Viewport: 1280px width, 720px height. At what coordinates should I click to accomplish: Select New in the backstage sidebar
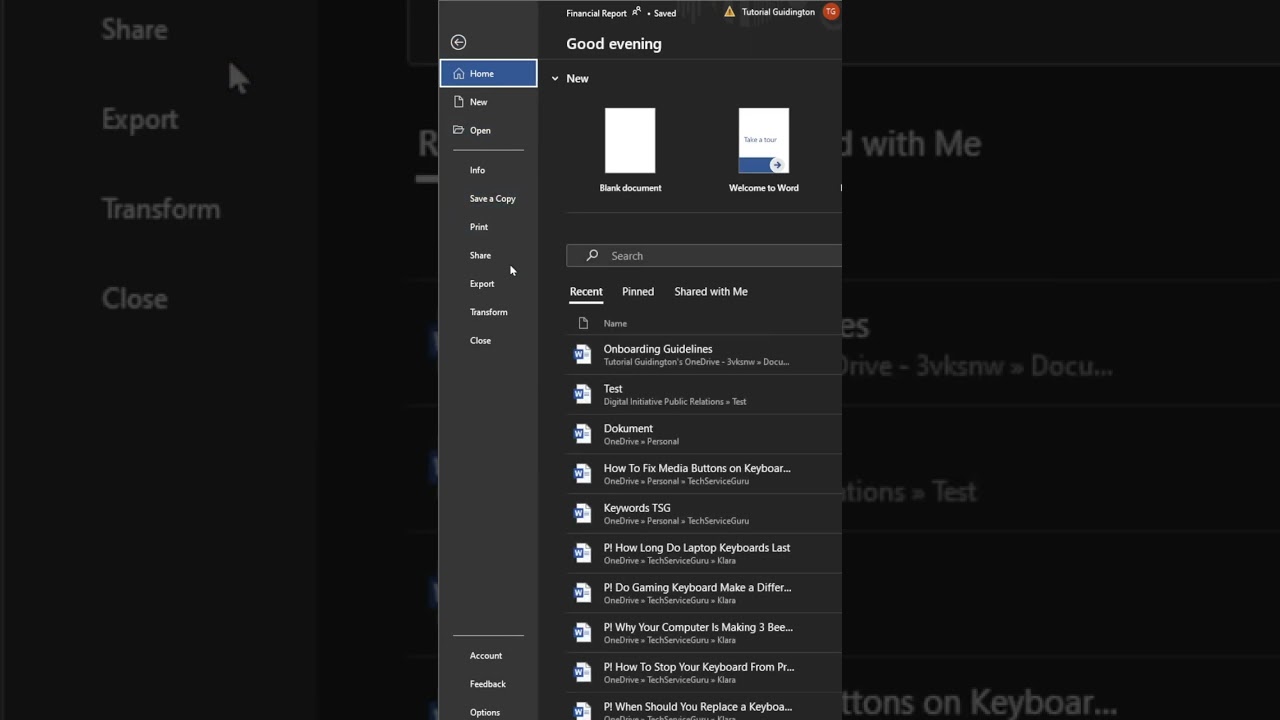coord(488,102)
